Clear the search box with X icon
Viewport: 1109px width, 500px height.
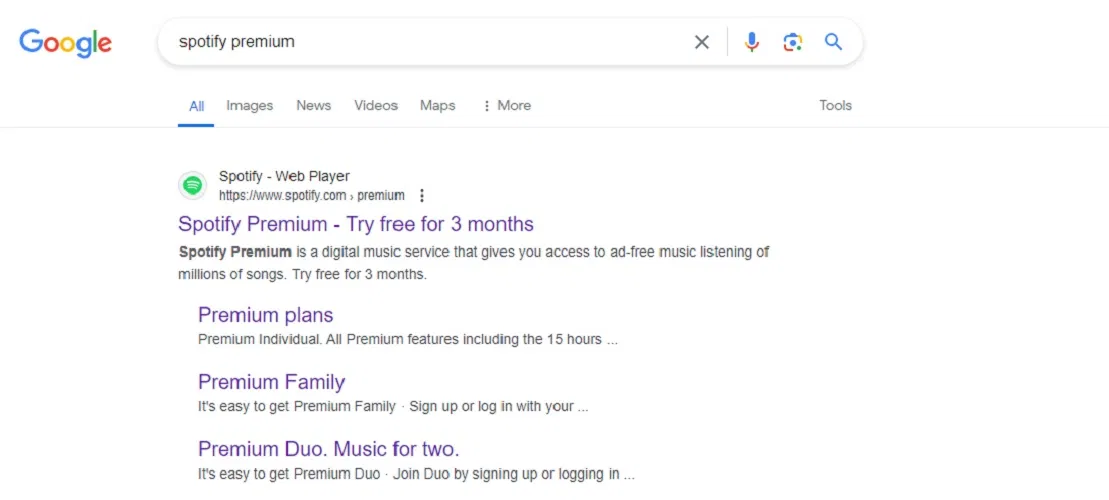click(x=701, y=42)
